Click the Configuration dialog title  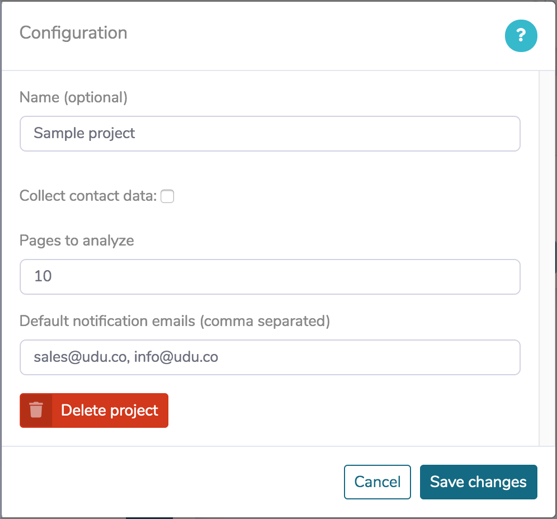point(74,33)
